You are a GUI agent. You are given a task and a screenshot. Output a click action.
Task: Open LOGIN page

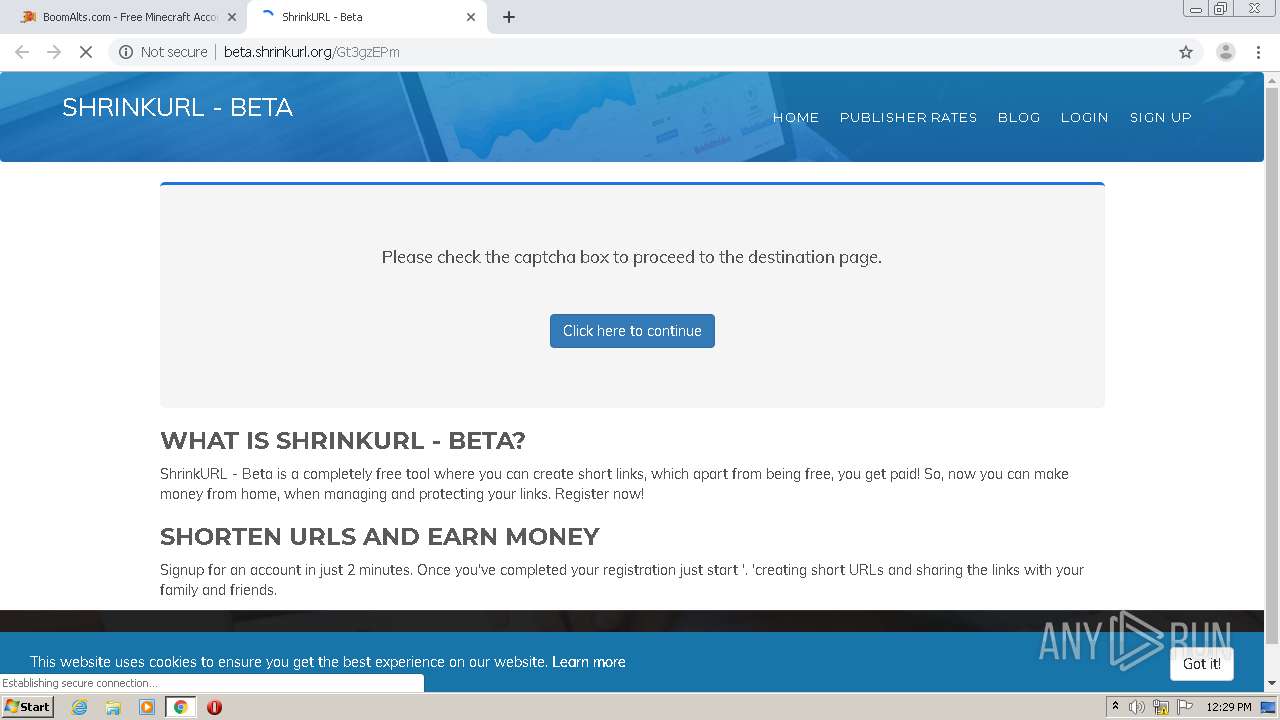click(x=1084, y=117)
